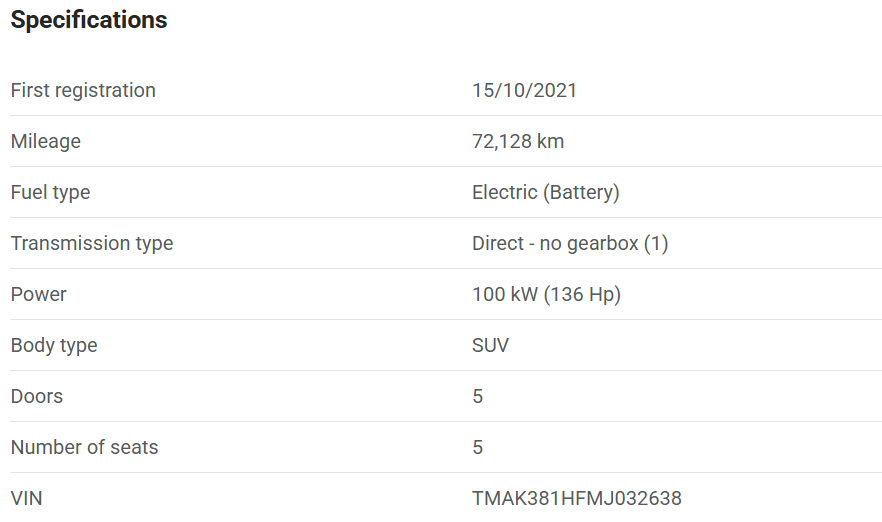Click the Power row label
The height and width of the screenshot is (522, 882).
(x=38, y=294)
